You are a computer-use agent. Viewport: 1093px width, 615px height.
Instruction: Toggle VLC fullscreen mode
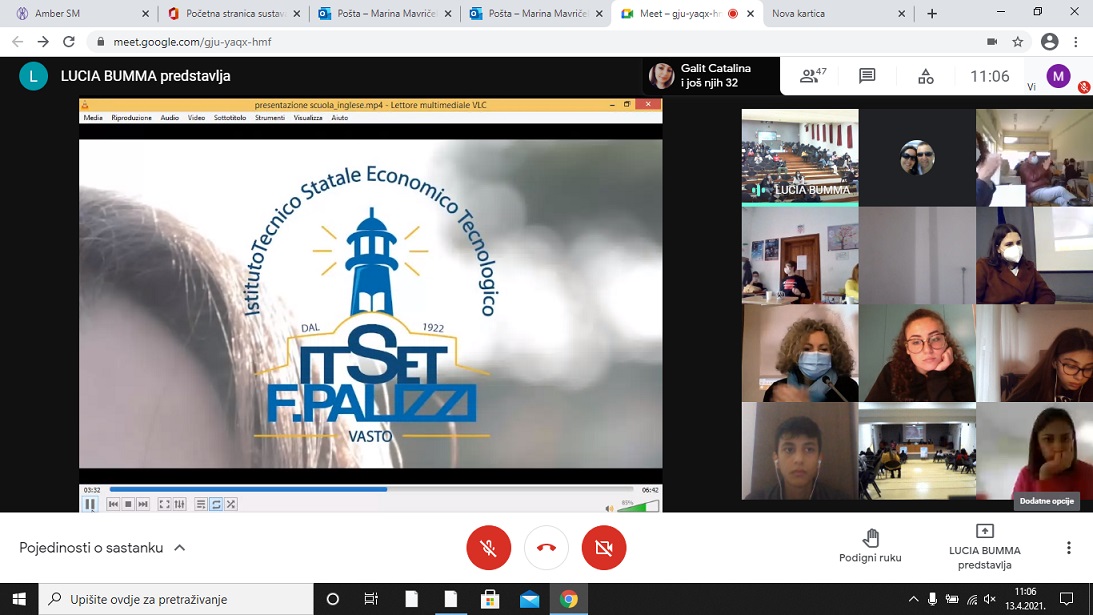click(x=165, y=504)
